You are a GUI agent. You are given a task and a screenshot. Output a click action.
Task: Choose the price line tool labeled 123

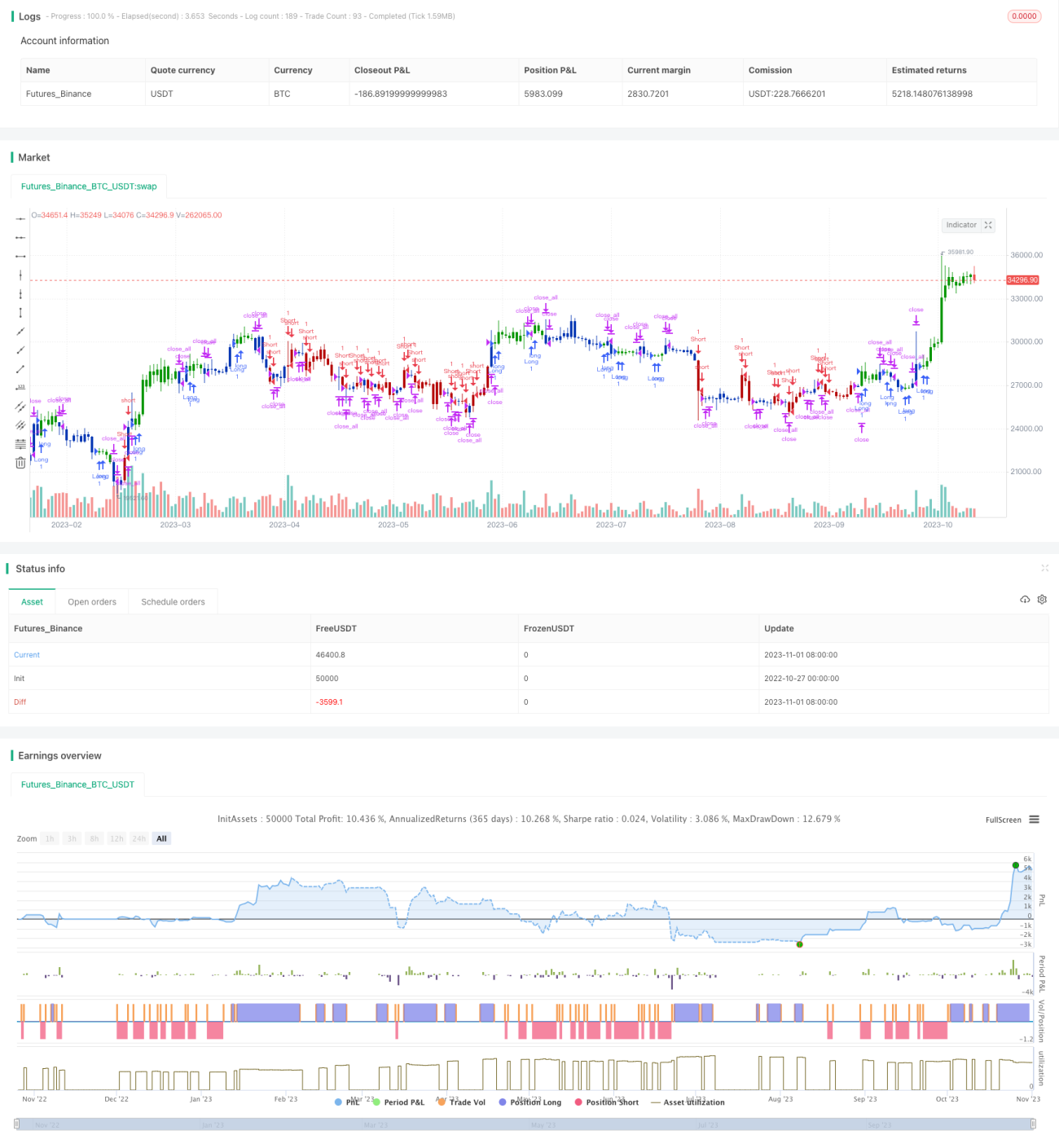[20, 388]
